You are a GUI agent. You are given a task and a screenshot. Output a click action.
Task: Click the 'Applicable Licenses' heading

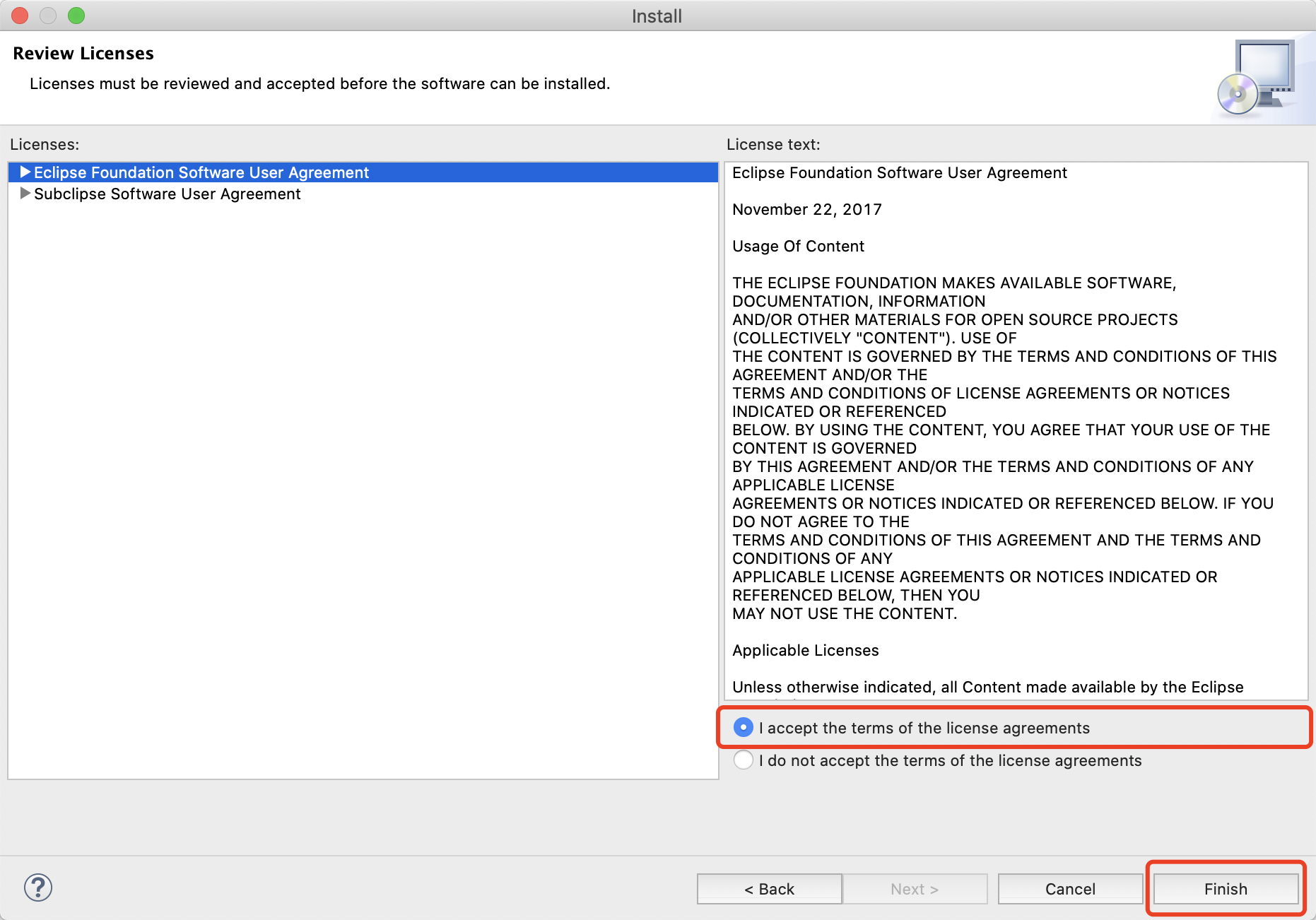pos(805,650)
